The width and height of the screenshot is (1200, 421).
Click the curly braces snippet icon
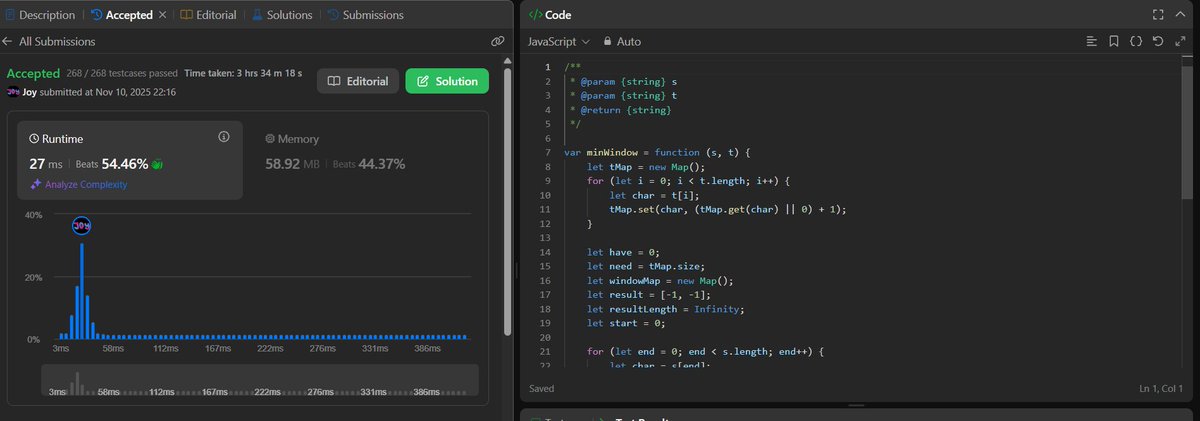tap(1136, 42)
